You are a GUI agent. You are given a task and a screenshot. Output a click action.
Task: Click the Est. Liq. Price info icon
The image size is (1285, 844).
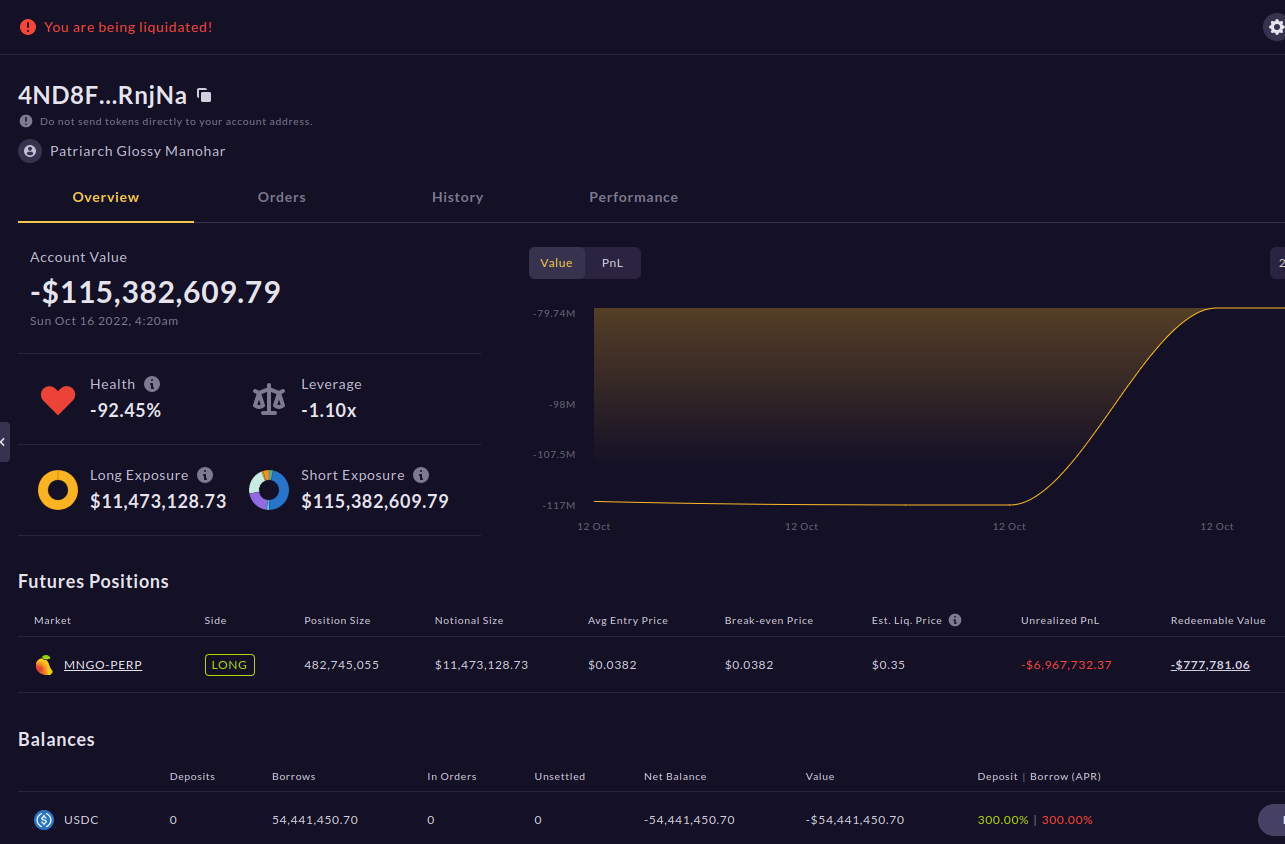[955, 620]
